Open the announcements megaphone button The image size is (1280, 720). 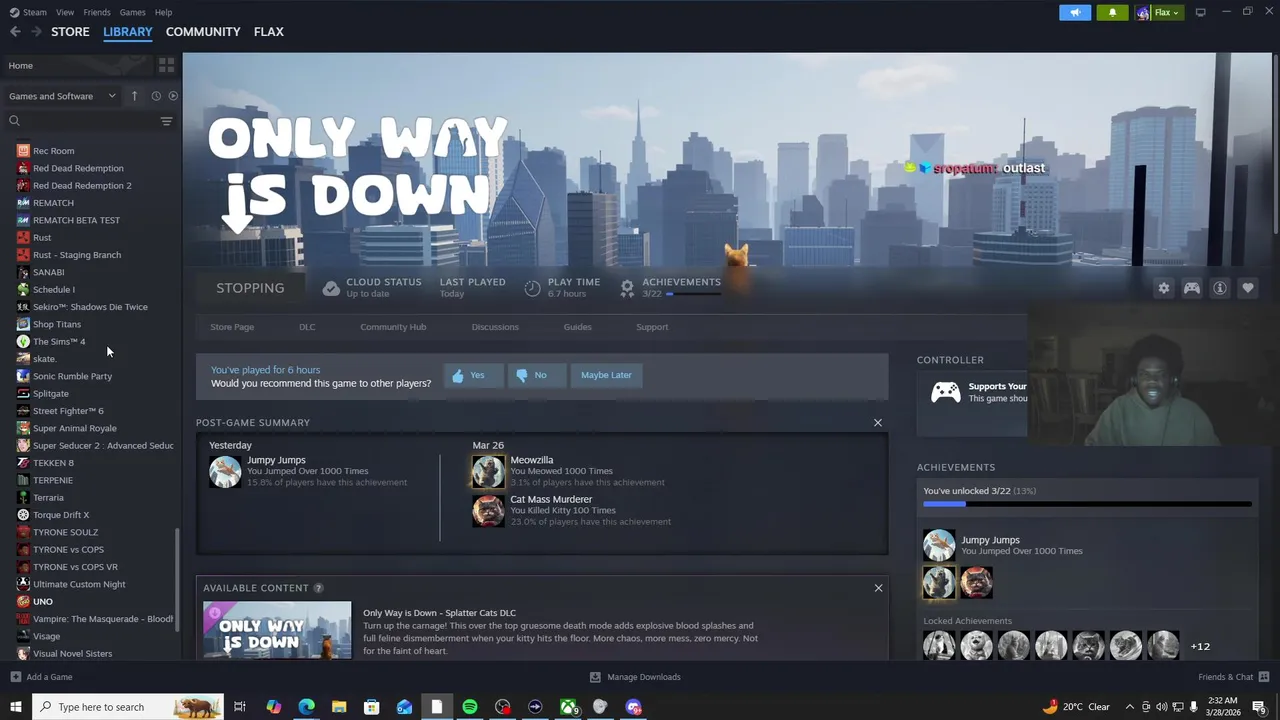click(1075, 12)
